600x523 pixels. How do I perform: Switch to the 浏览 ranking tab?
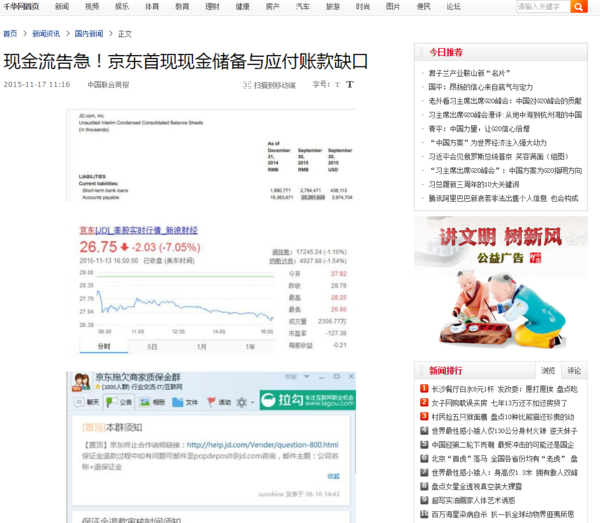[x=548, y=370]
